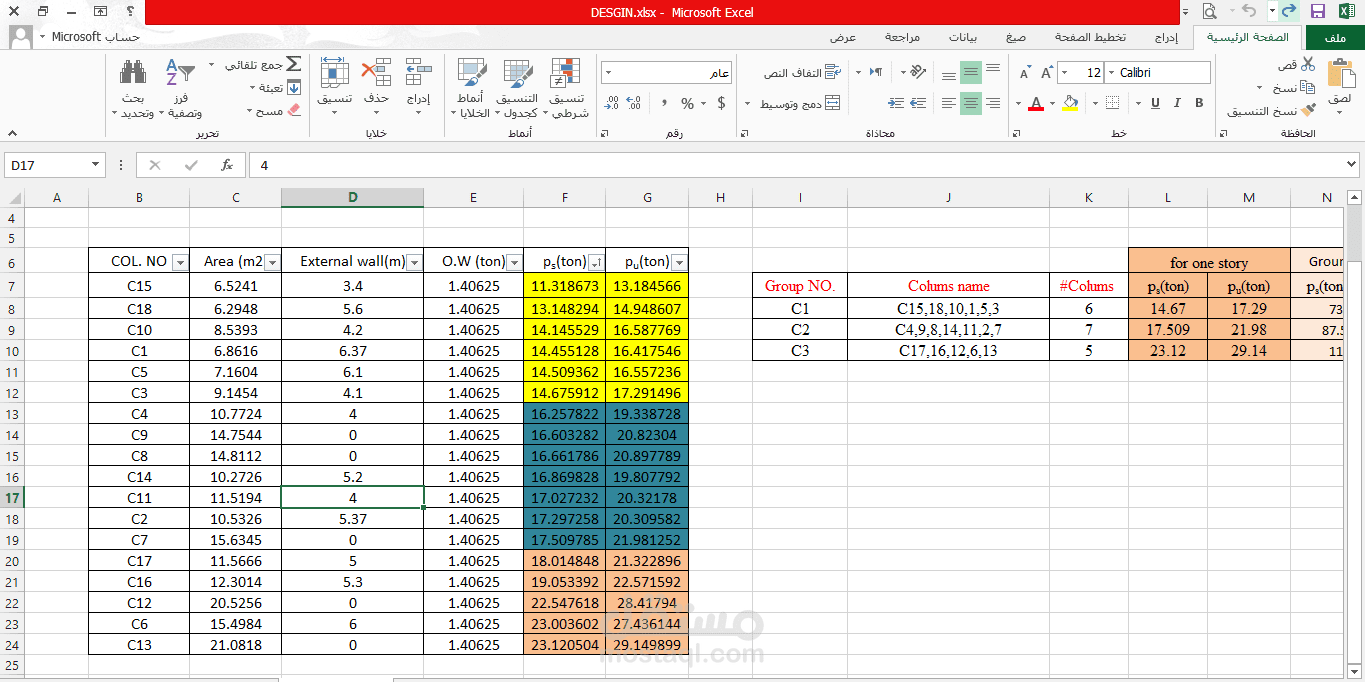This screenshot has height=682, width=1365.
Task: Click the accounting dollar format icon
Action: [721, 103]
